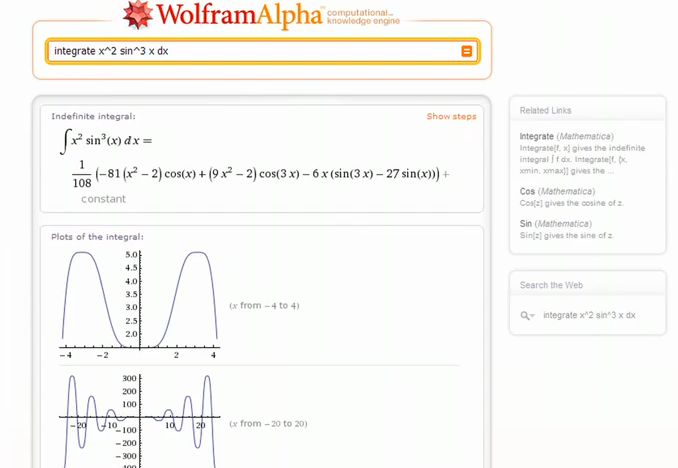Open the Cos Mathematica link
Screen dimensions: 678x468
tap(557, 191)
